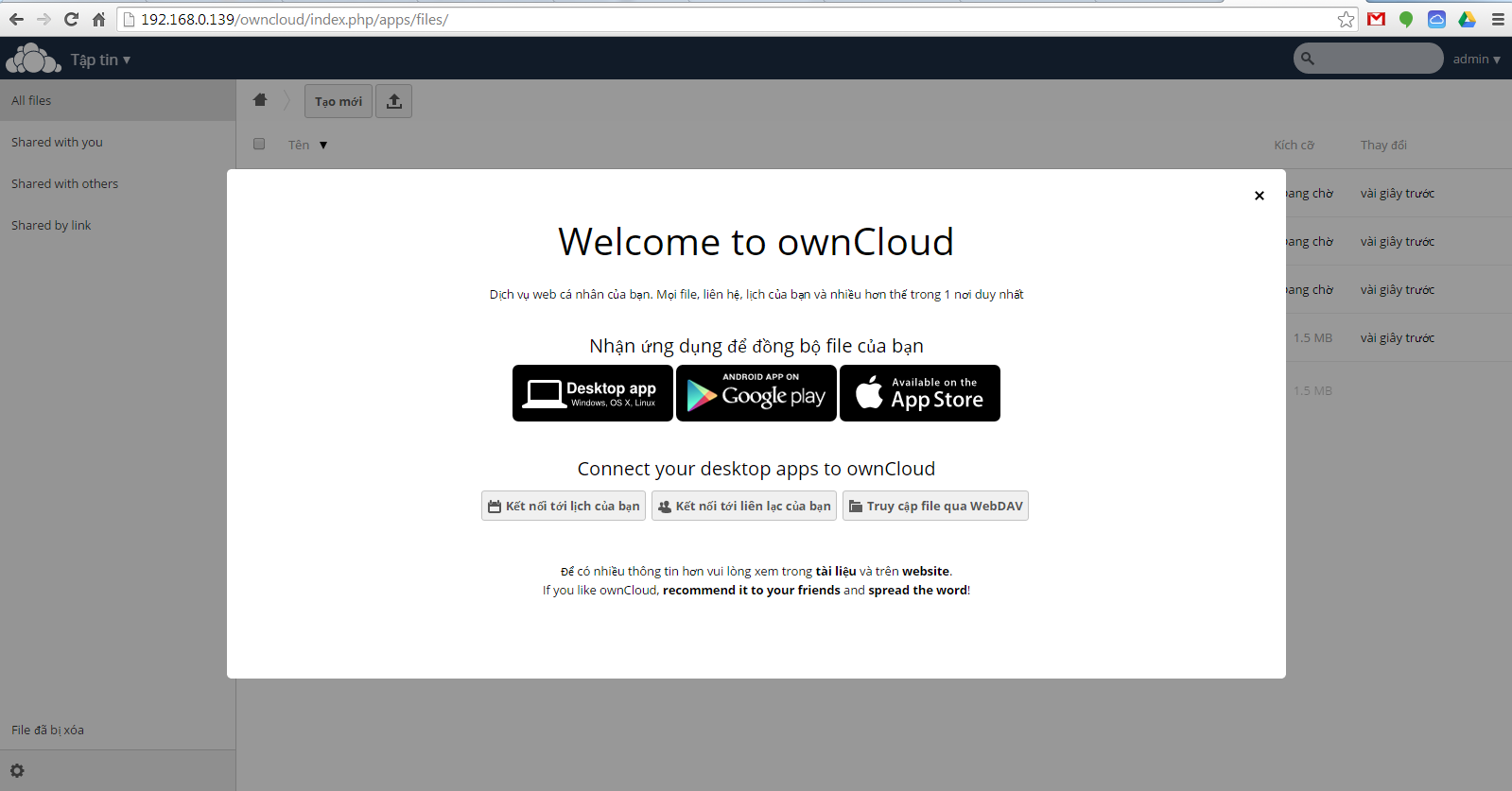Click the search field in the header

point(1368,59)
